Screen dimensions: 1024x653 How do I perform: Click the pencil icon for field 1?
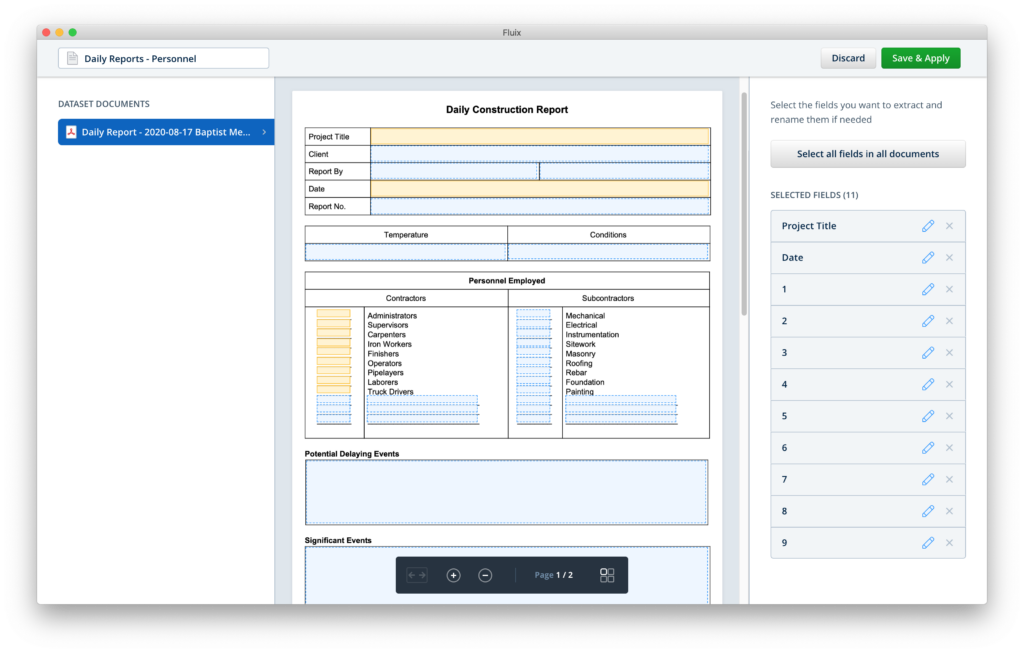click(x=927, y=289)
